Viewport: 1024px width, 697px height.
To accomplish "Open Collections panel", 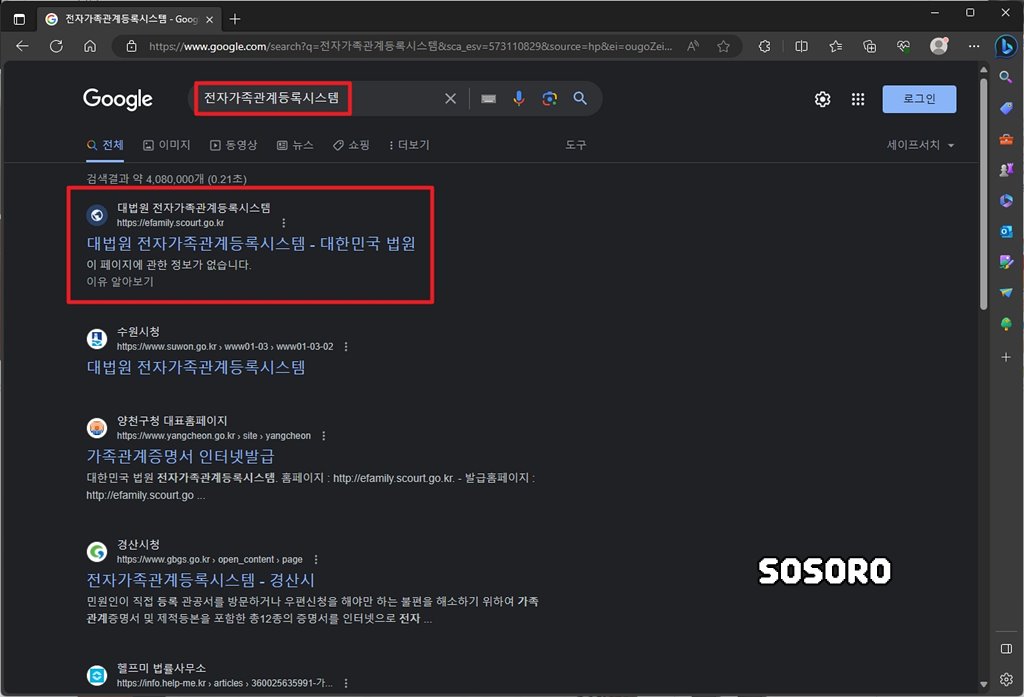I will point(869,46).
